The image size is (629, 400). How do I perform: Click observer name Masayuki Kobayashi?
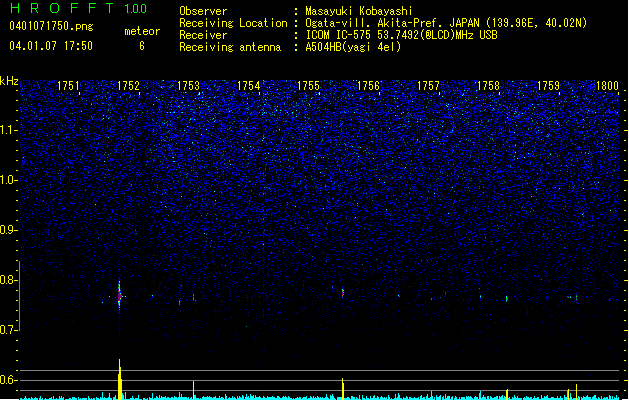(359, 11)
